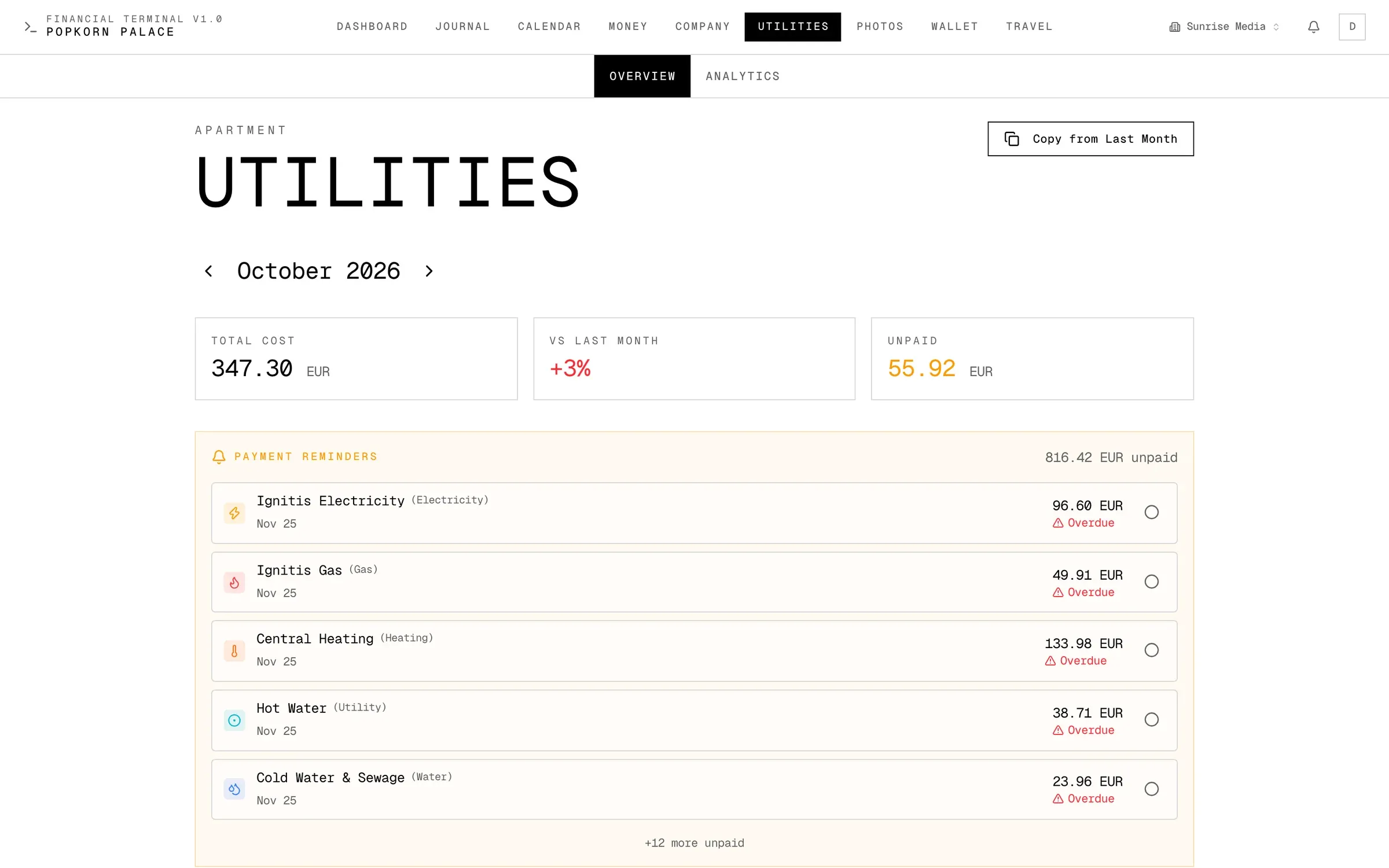Click the Ignitis Gas overdue warning icon
Viewport: 1389px width, 868px height.
click(1058, 593)
